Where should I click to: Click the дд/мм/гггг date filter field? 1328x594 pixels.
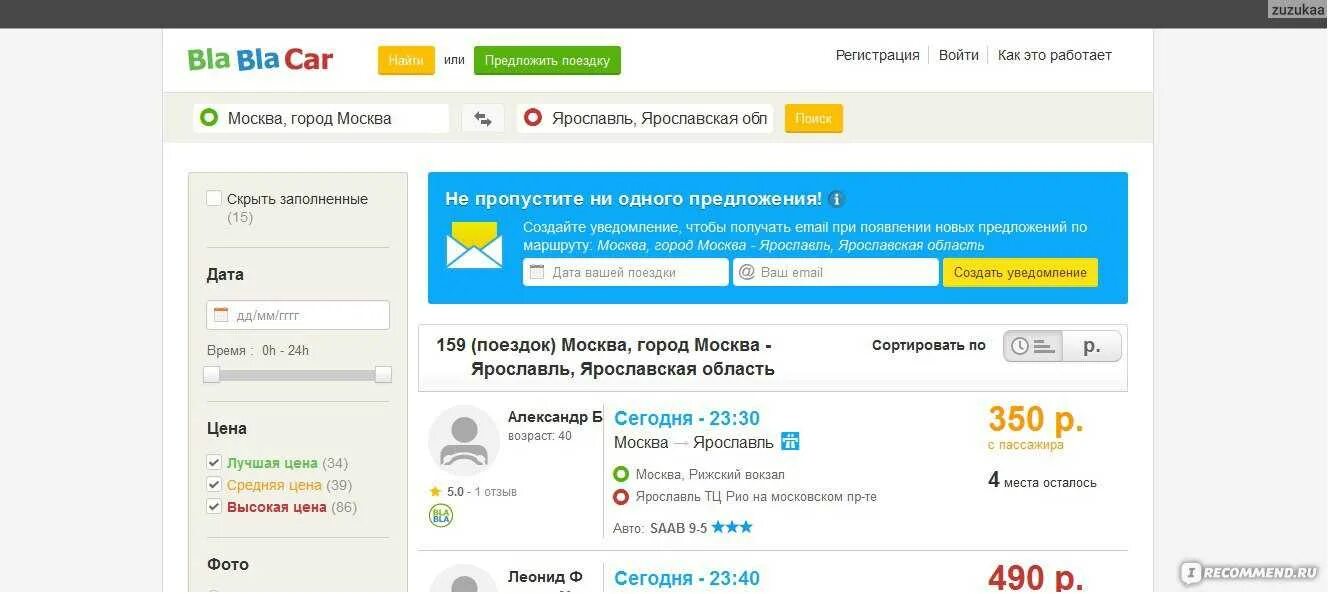tap(298, 315)
